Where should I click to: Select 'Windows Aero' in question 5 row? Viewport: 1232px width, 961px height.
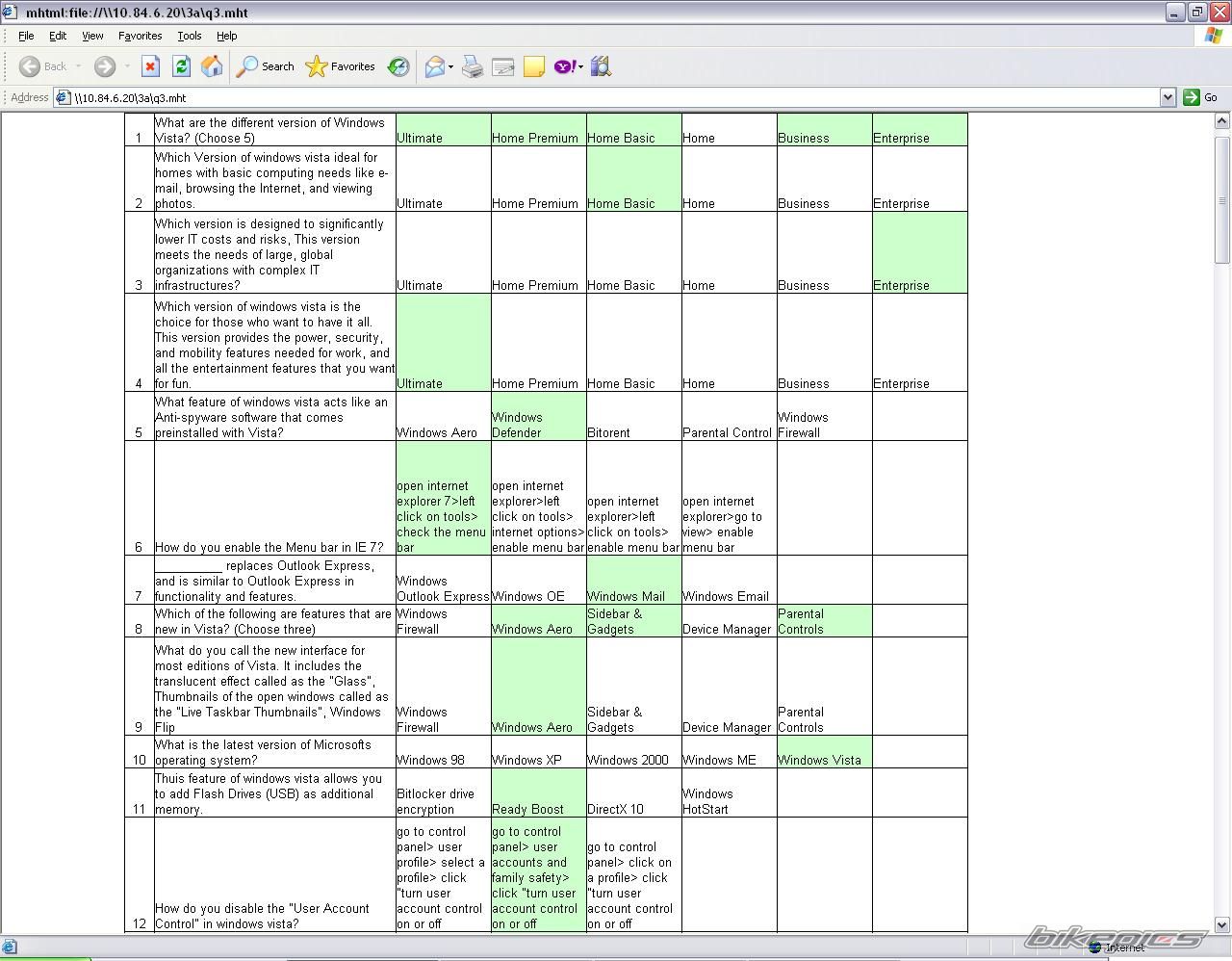[444, 416]
